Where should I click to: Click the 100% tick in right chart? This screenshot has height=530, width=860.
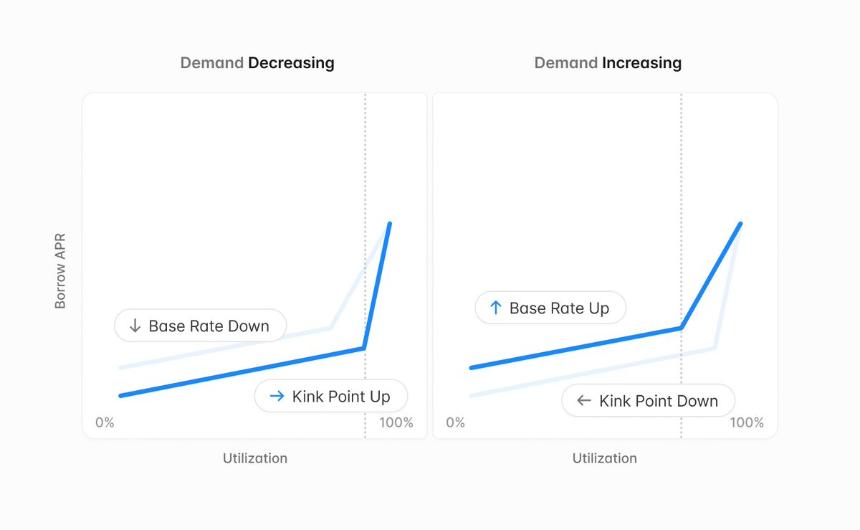(x=746, y=422)
